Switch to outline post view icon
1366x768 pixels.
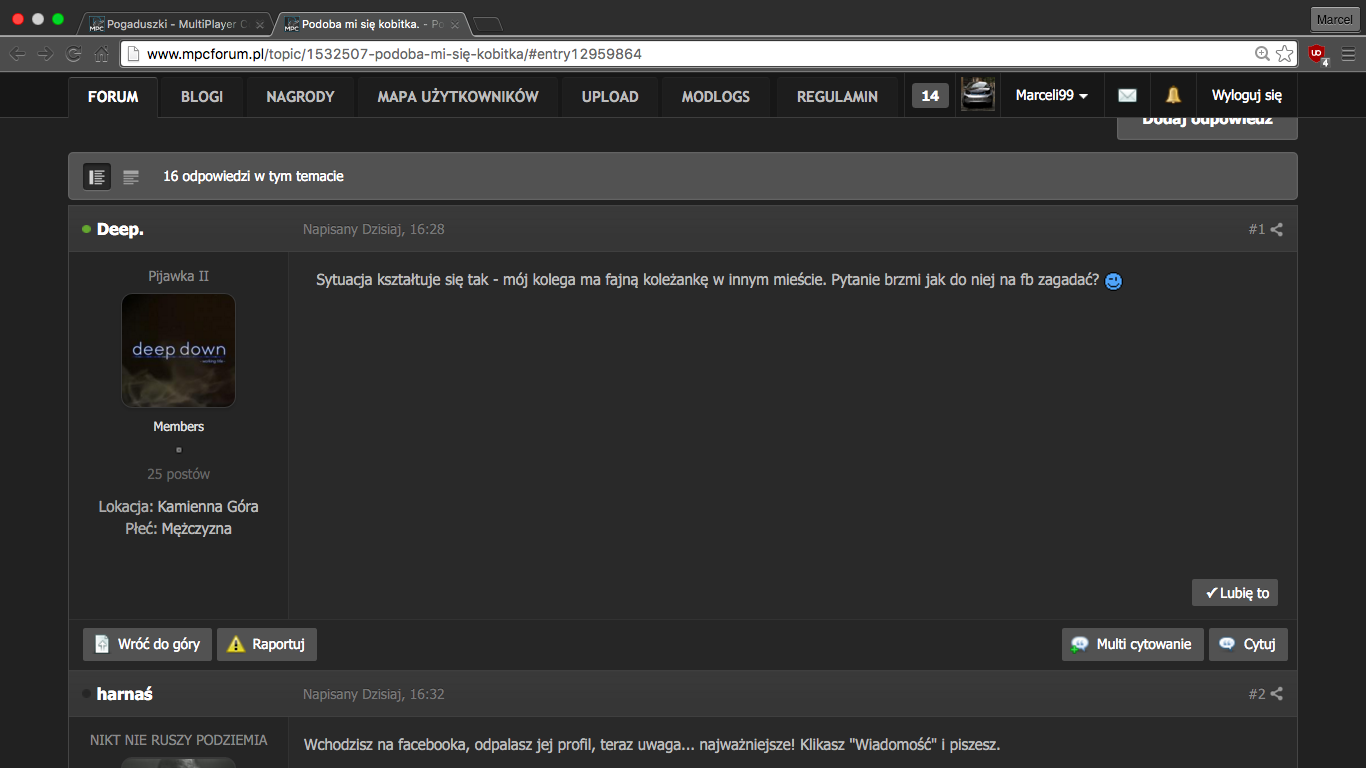pos(131,177)
